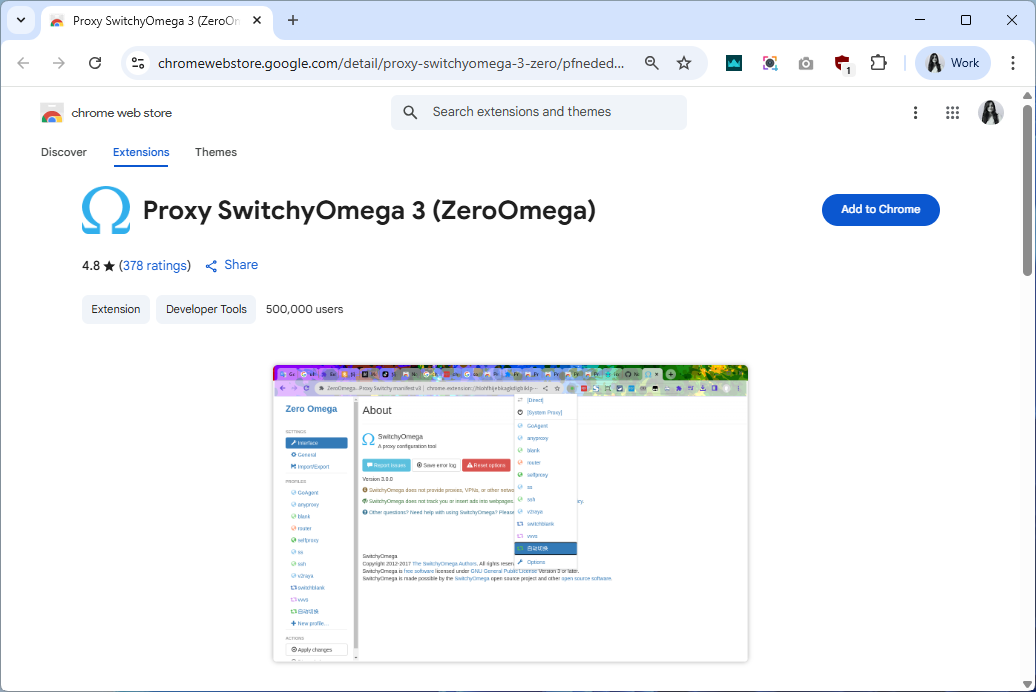This screenshot has height=692, width=1036.
Task: Switch to the Themes tab
Action: point(216,152)
